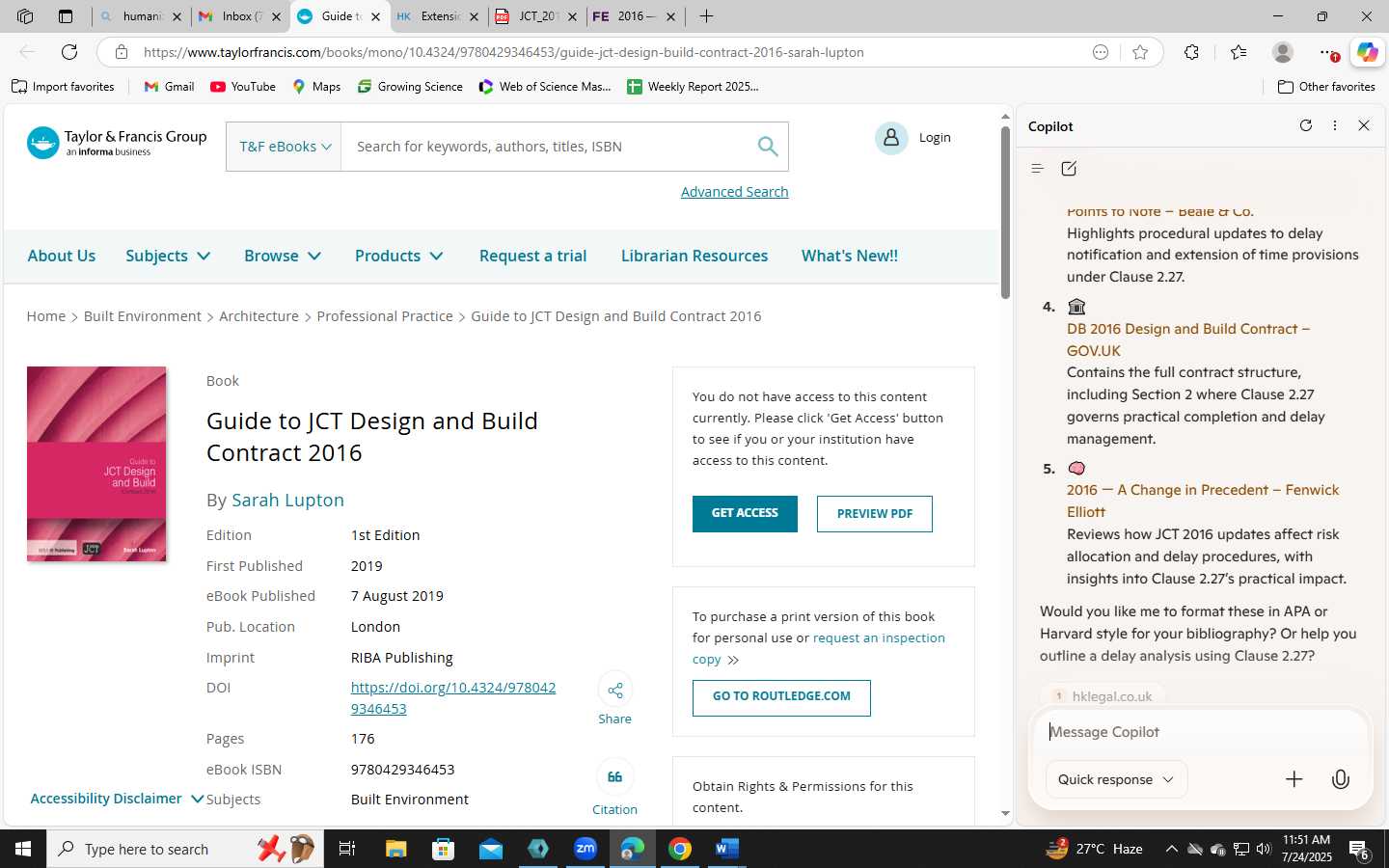
Task: Switch to the Inbox Gmail tab
Action: click(240, 16)
